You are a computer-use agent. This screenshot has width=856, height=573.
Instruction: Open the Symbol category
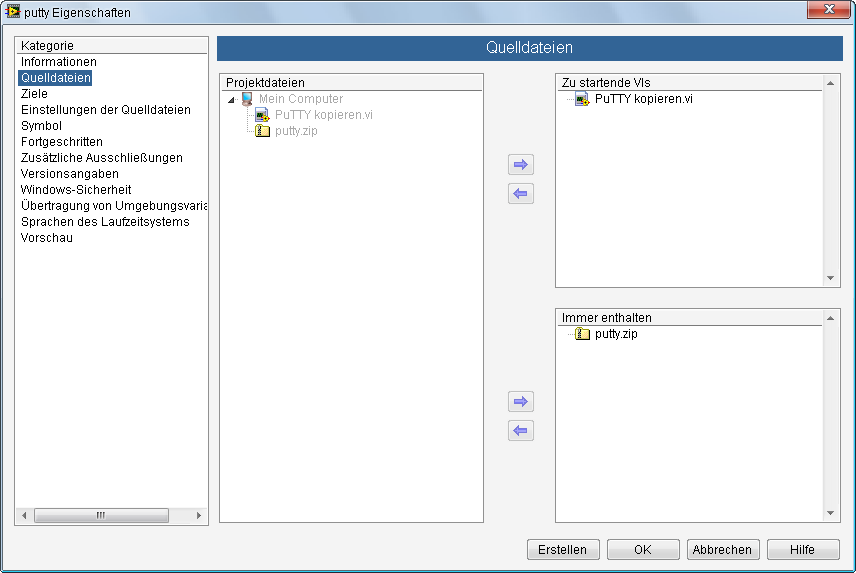tap(41, 126)
